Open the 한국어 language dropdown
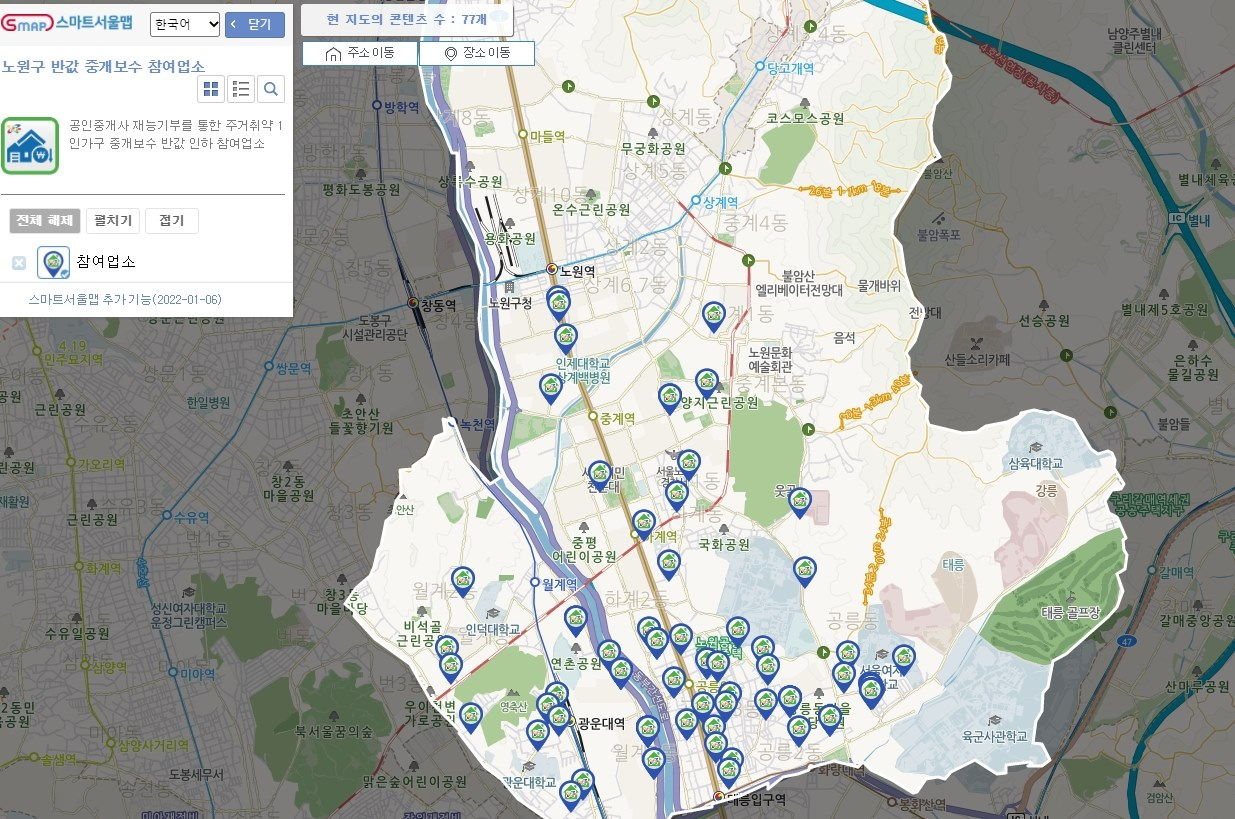 (x=185, y=24)
